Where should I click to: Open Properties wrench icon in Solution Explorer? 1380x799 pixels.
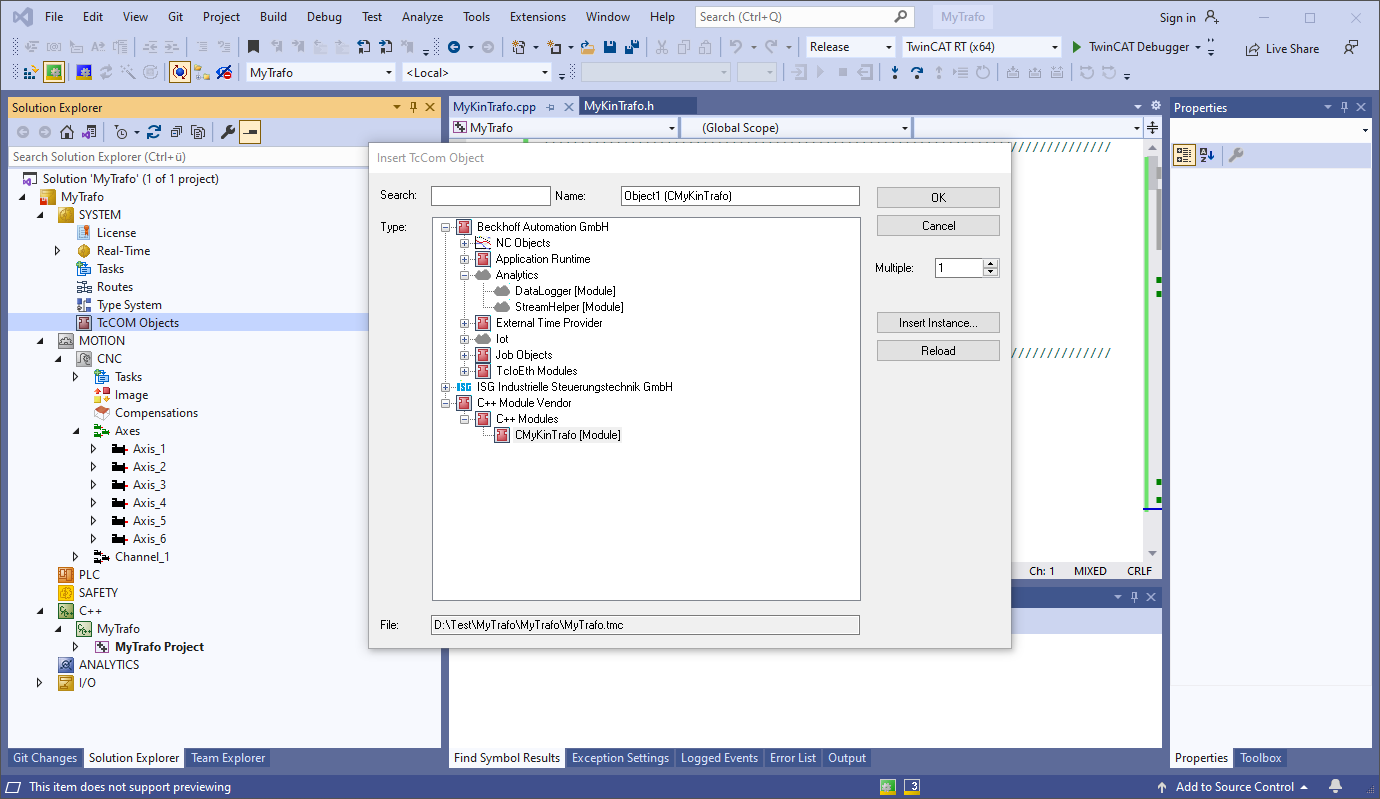pos(228,132)
